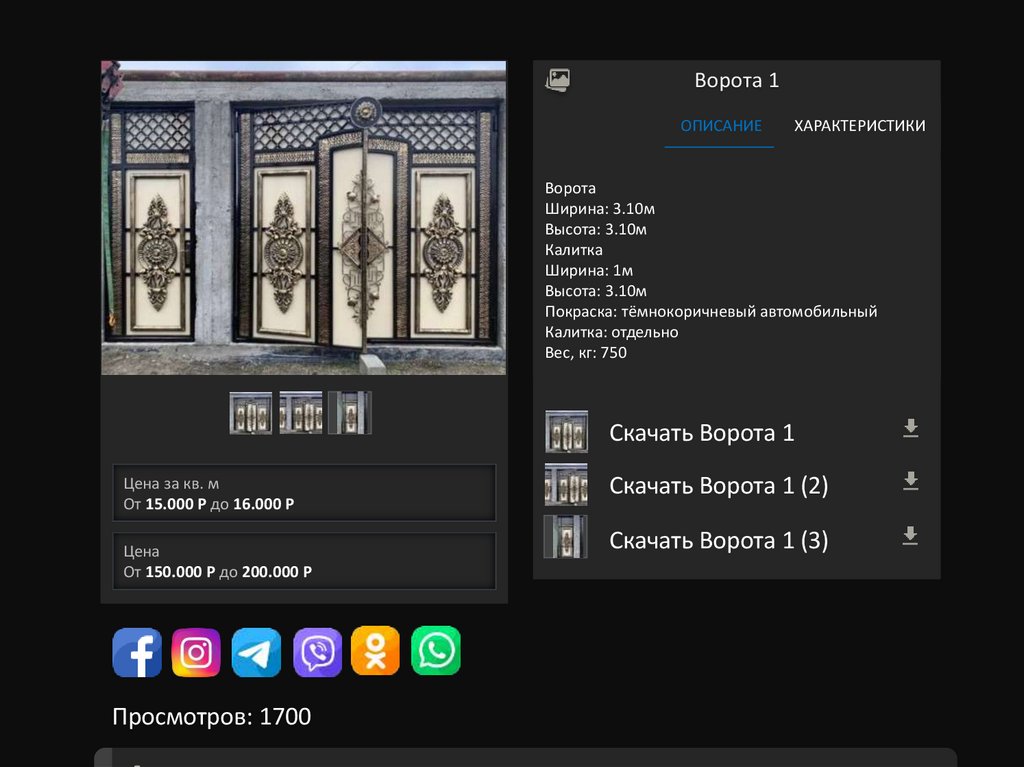Screen dimensions: 1024x767
Task: Open the large main gate photo
Action: point(303,218)
